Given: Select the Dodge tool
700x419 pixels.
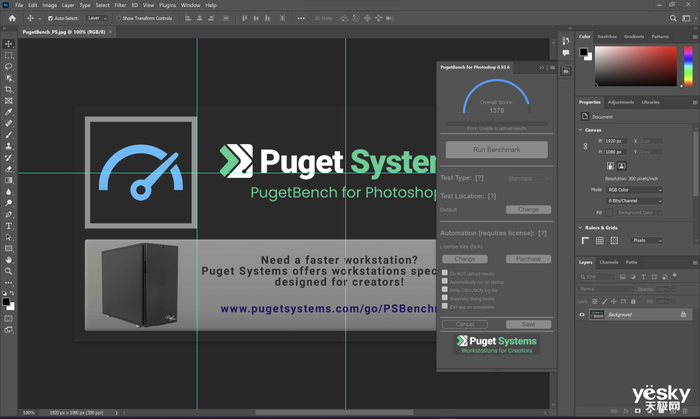Looking at the screenshot, I should pos(8,203).
